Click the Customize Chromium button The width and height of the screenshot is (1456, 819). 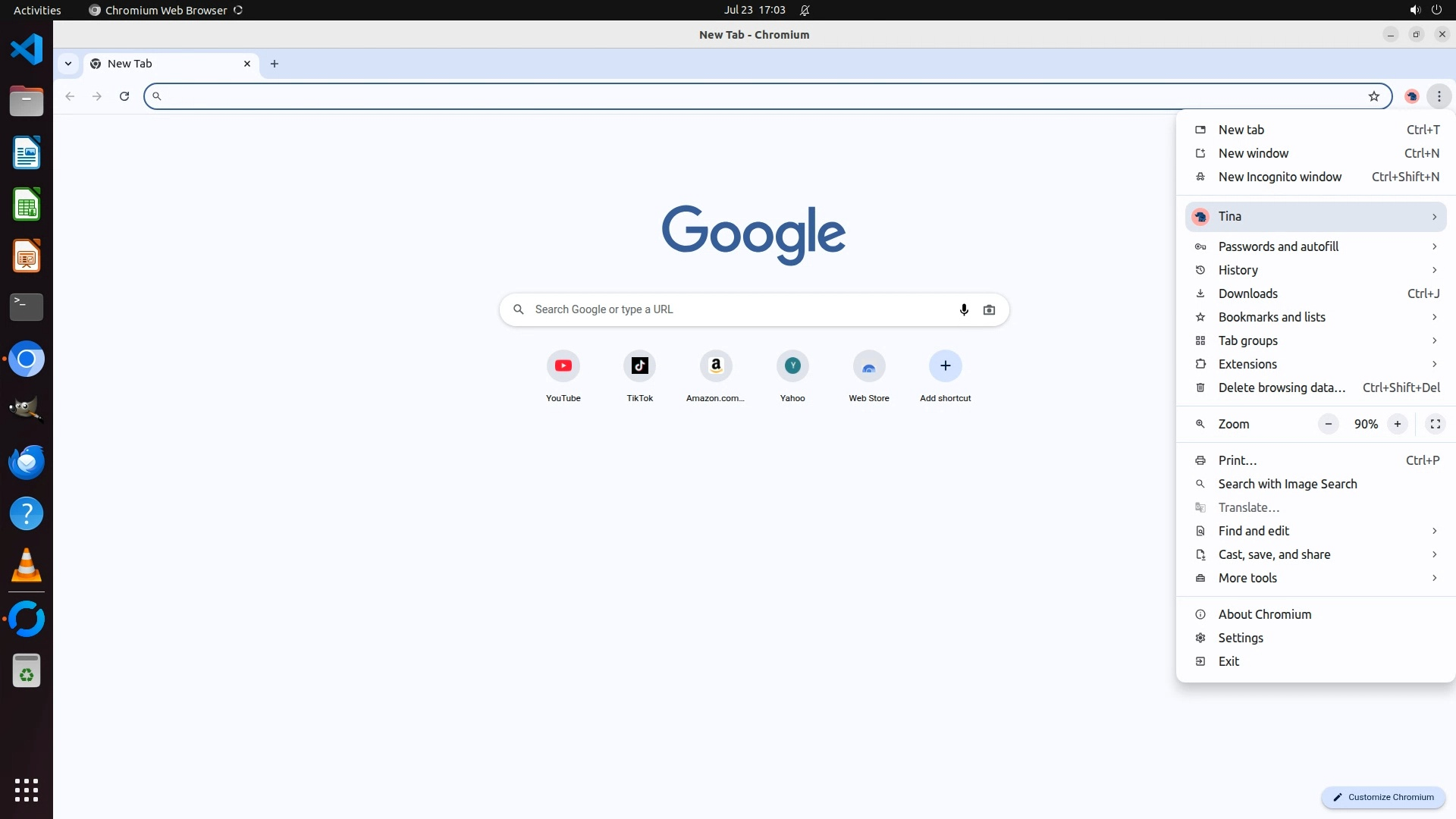[x=1383, y=797]
